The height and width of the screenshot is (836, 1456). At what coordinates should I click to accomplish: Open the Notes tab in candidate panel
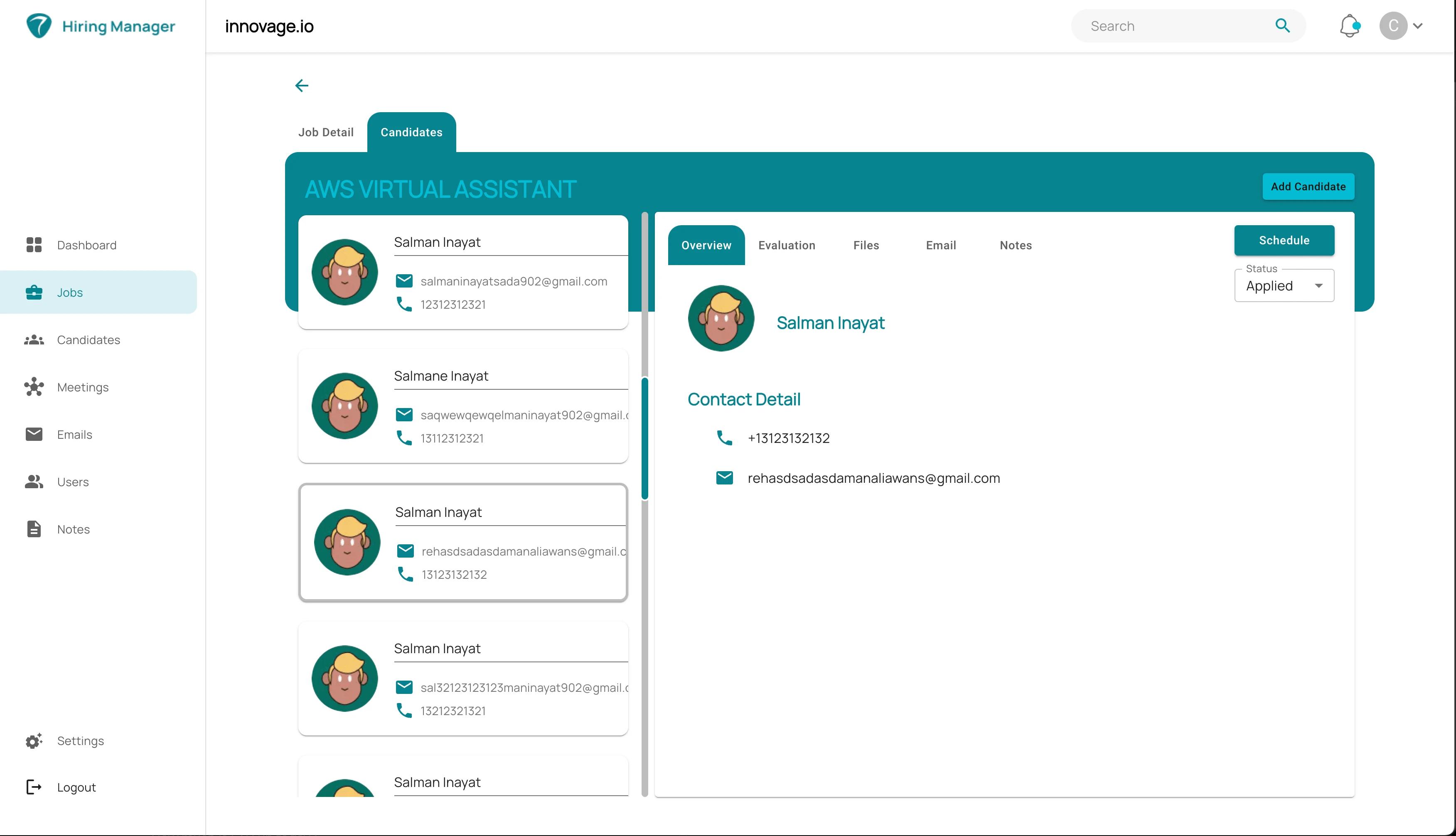[x=1016, y=245]
